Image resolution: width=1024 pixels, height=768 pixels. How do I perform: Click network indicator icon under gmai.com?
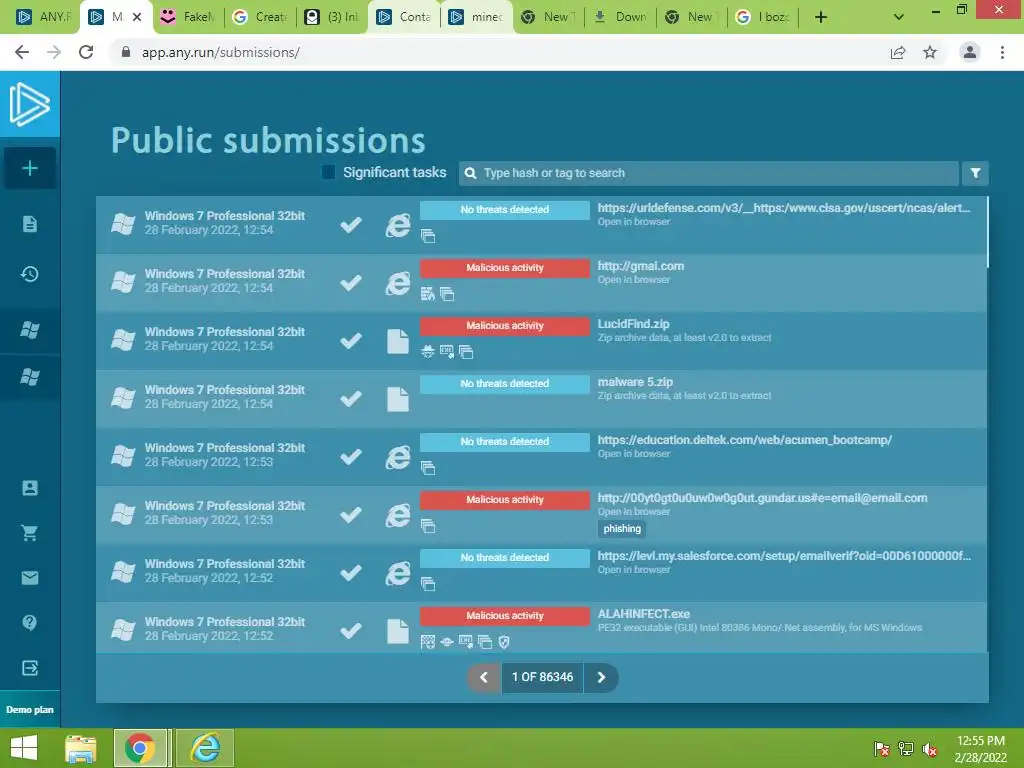click(x=428, y=294)
